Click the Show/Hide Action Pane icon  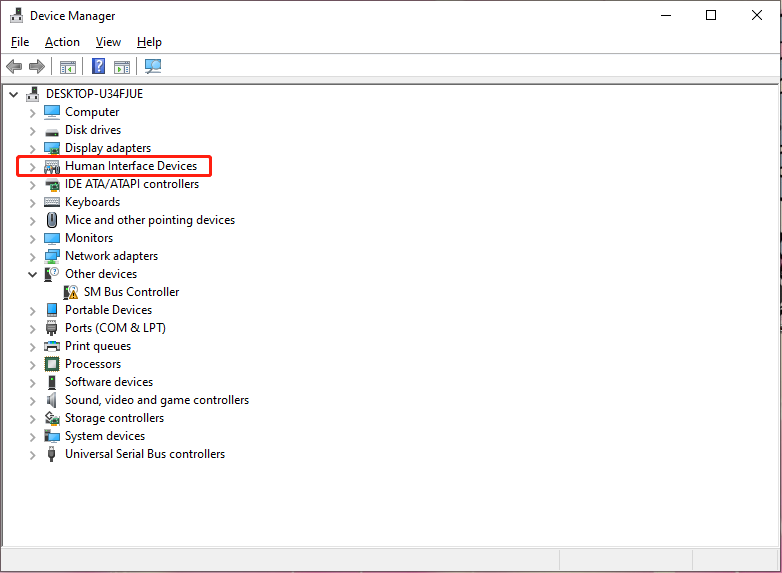(x=122, y=66)
